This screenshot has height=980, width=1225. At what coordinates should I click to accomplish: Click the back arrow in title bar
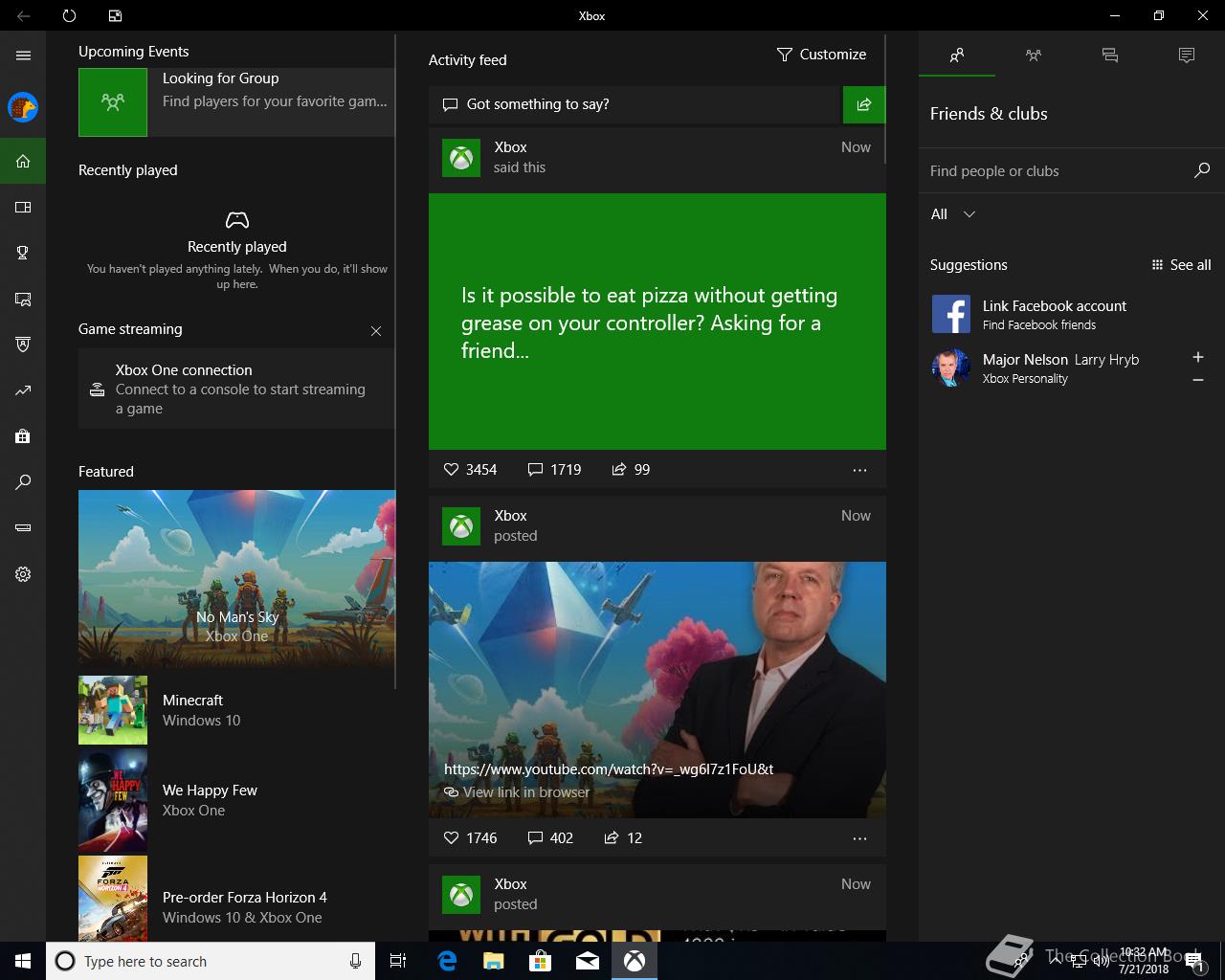click(x=23, y=15)
